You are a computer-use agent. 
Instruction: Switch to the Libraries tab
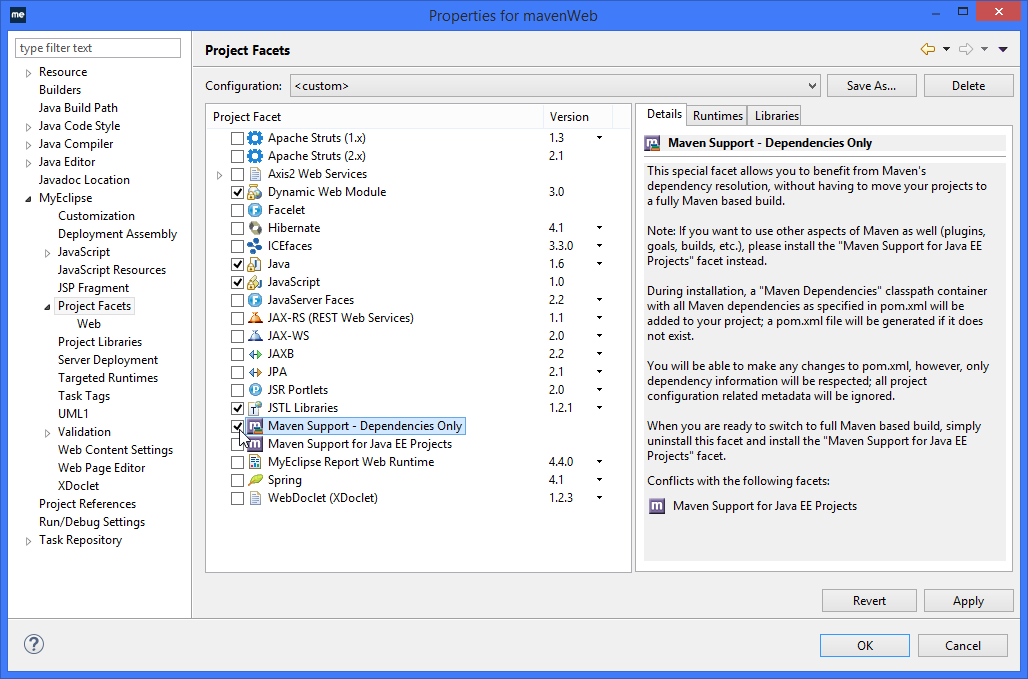(776, 115)
